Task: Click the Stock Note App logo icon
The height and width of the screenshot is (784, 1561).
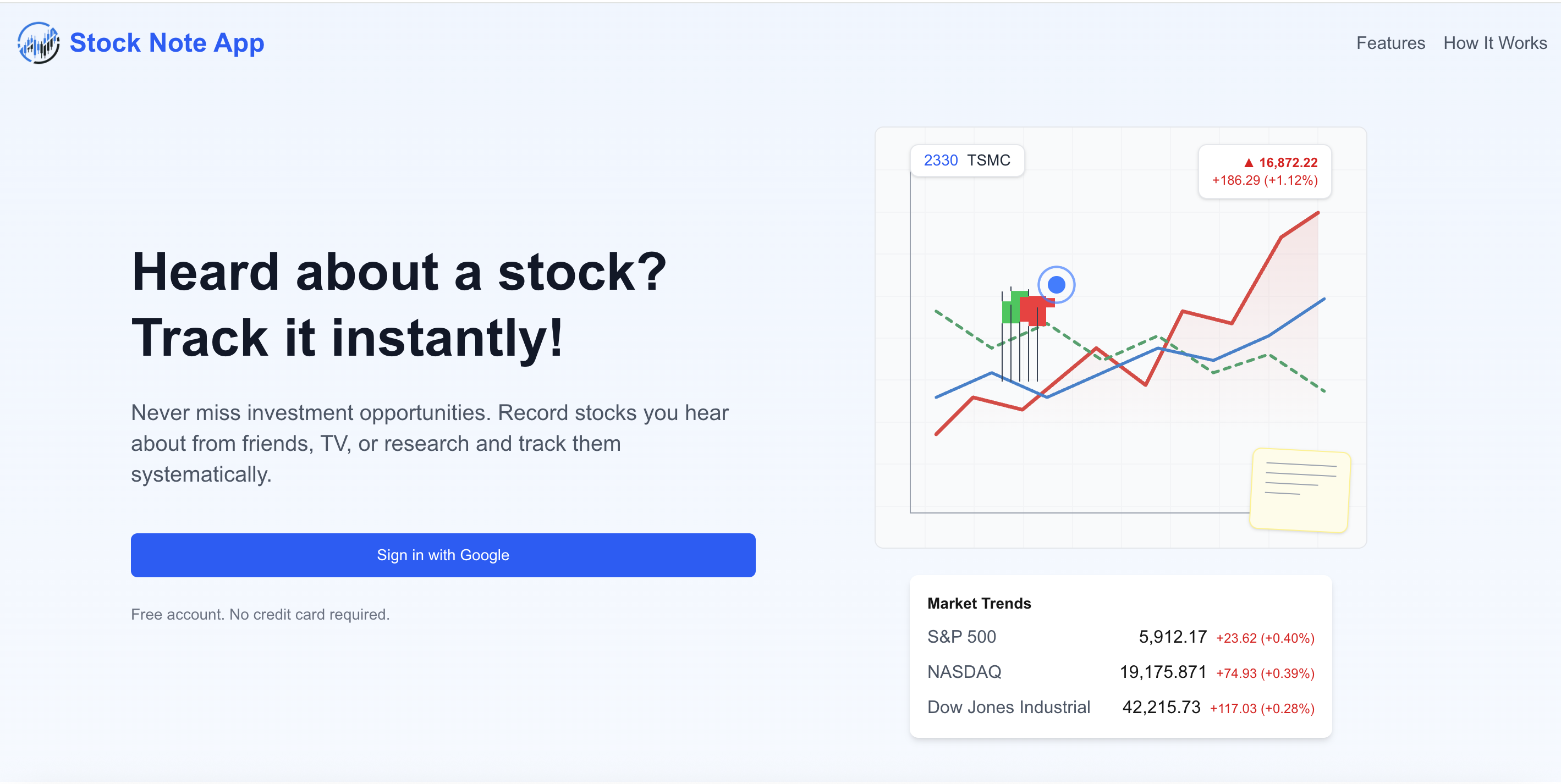Action: click(38, 43)
